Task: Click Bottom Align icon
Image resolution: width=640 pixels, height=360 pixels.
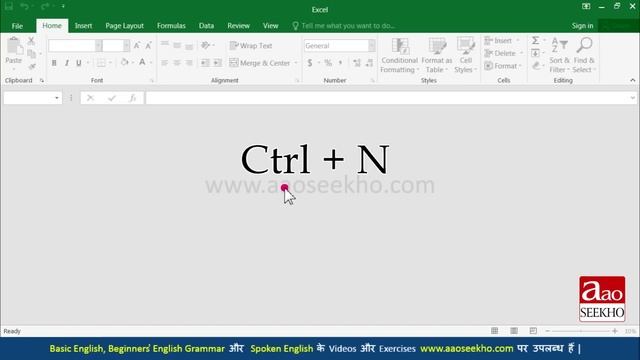Action: 189,46
